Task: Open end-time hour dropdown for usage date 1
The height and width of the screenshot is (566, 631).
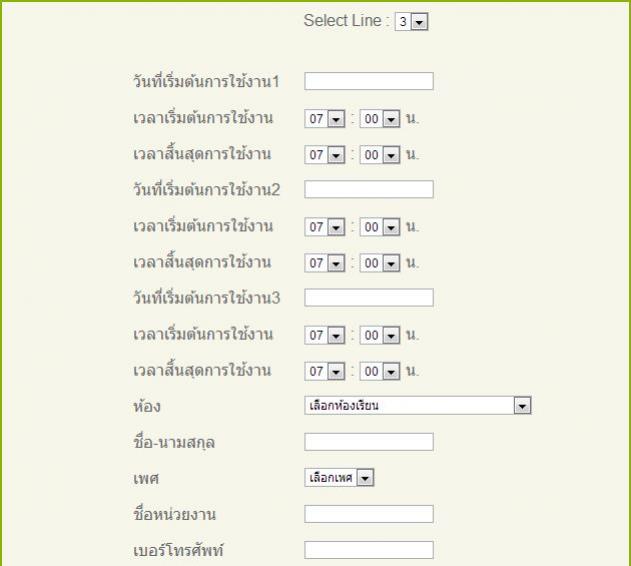Action: [x=325, y=154]
